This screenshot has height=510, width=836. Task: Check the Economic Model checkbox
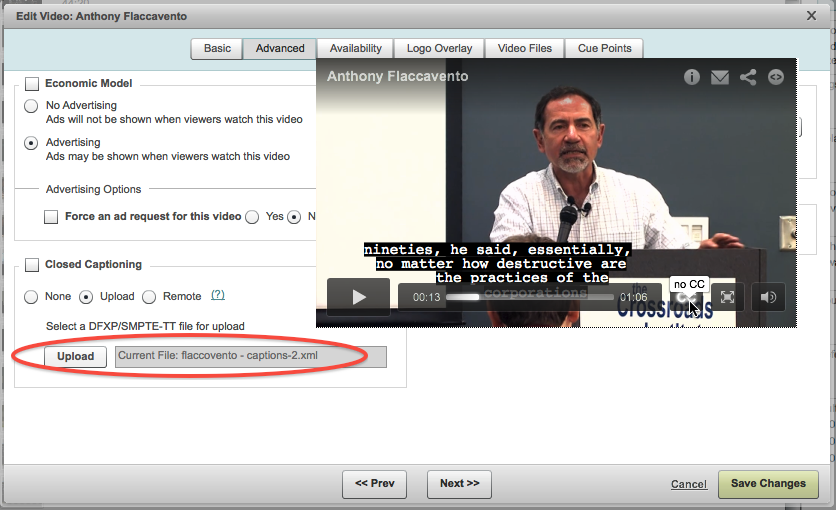tap(32, 84)
